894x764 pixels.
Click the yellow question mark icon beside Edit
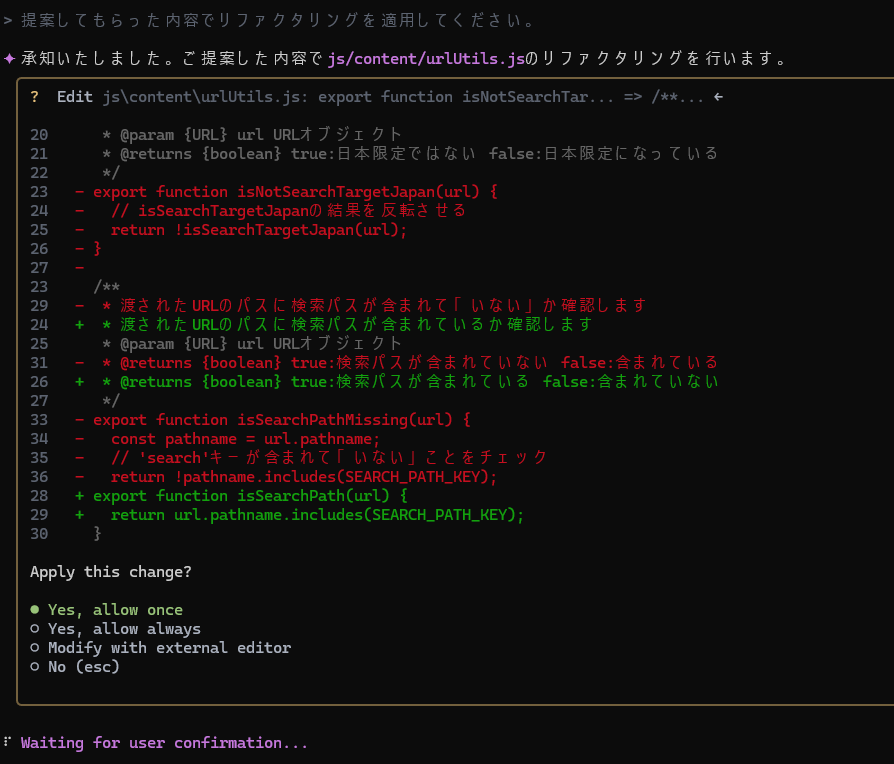35,96
